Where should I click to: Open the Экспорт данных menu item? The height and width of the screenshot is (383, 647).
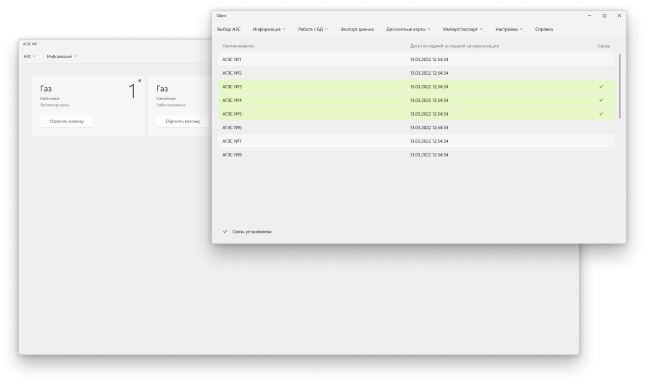[357, 29]
